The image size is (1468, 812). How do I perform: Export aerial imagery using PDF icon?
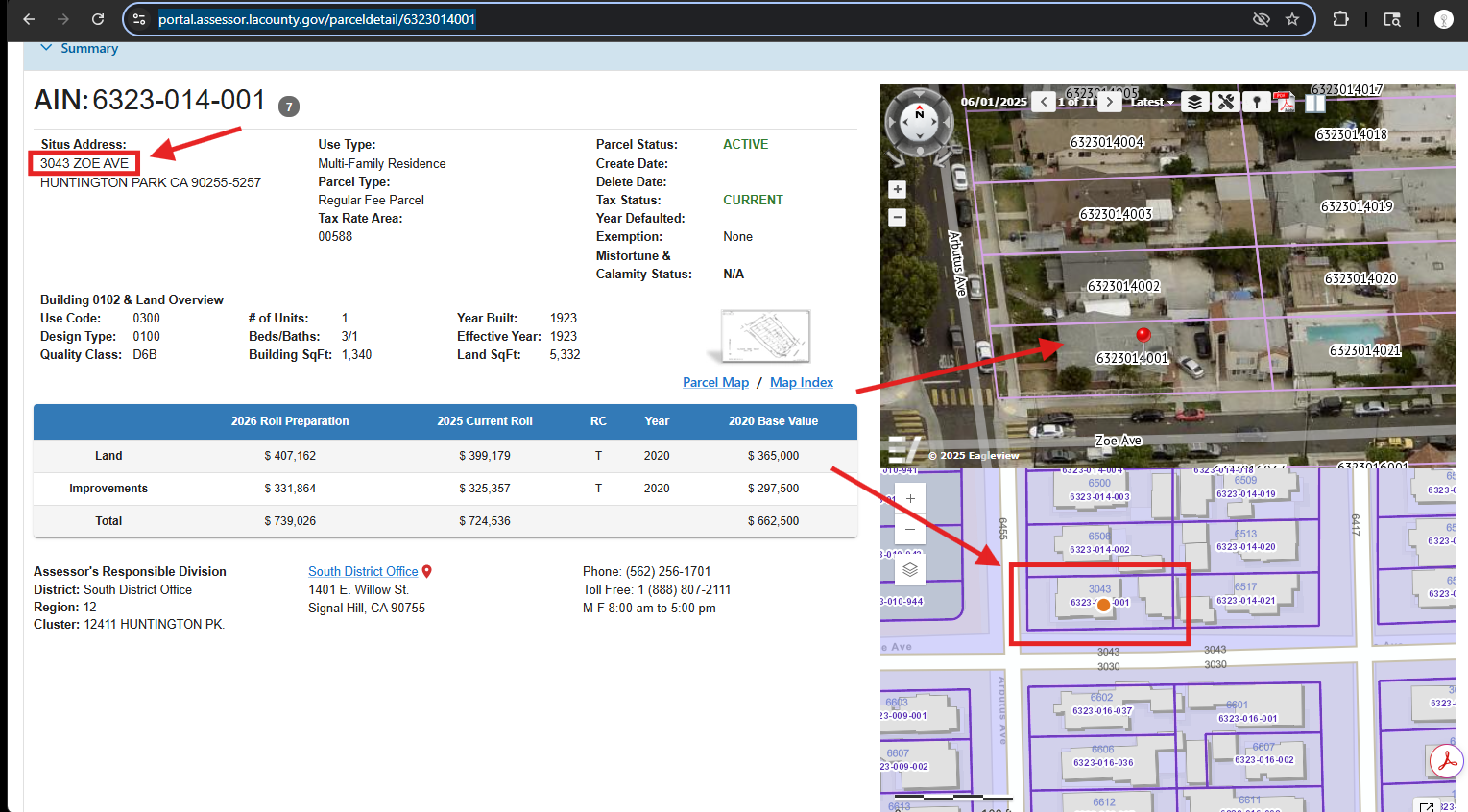(1284, 102)
